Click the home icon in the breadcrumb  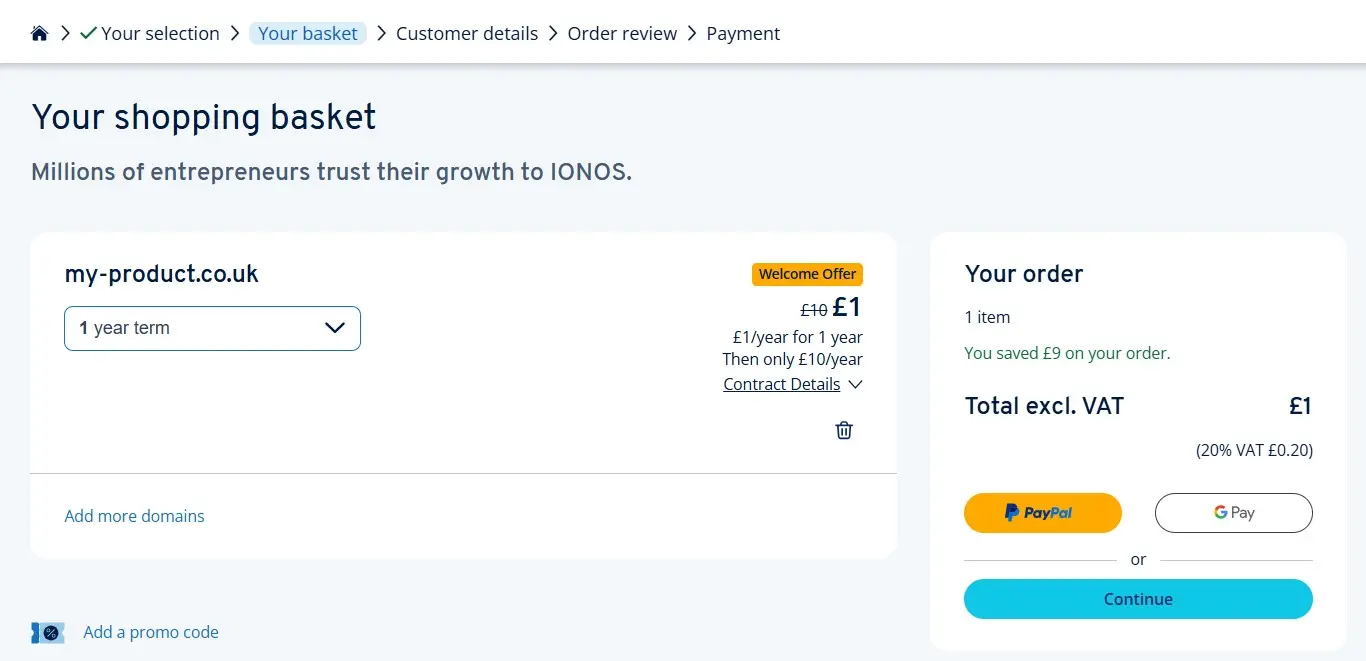coord(39,32)
